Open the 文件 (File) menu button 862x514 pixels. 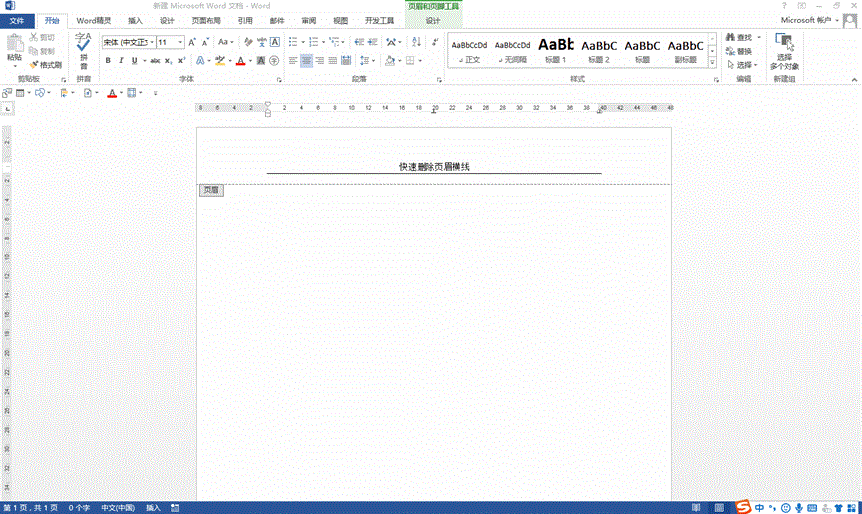pos(17,20)
